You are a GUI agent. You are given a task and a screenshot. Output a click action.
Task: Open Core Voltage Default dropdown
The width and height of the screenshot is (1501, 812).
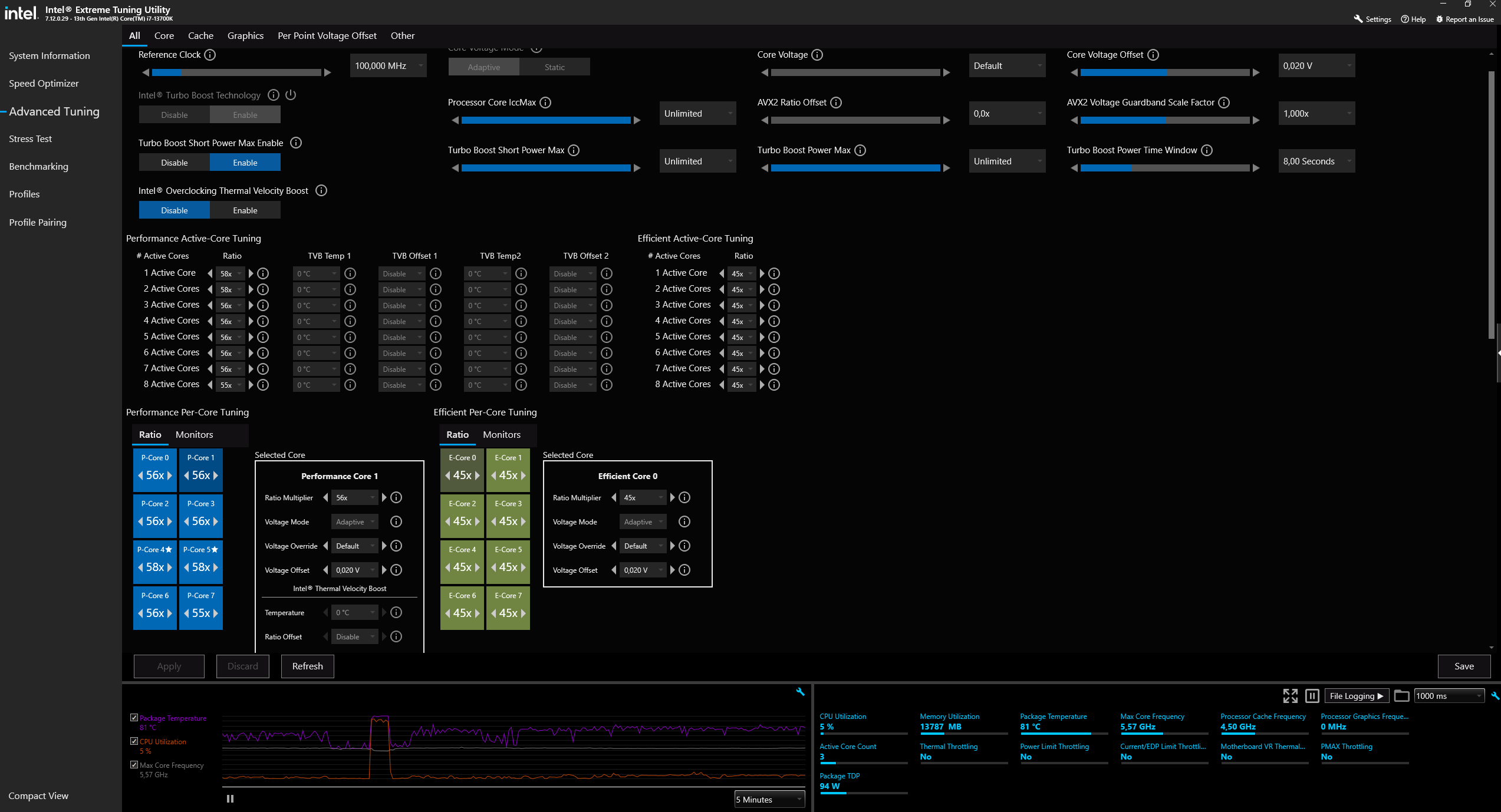point(1008,66)
